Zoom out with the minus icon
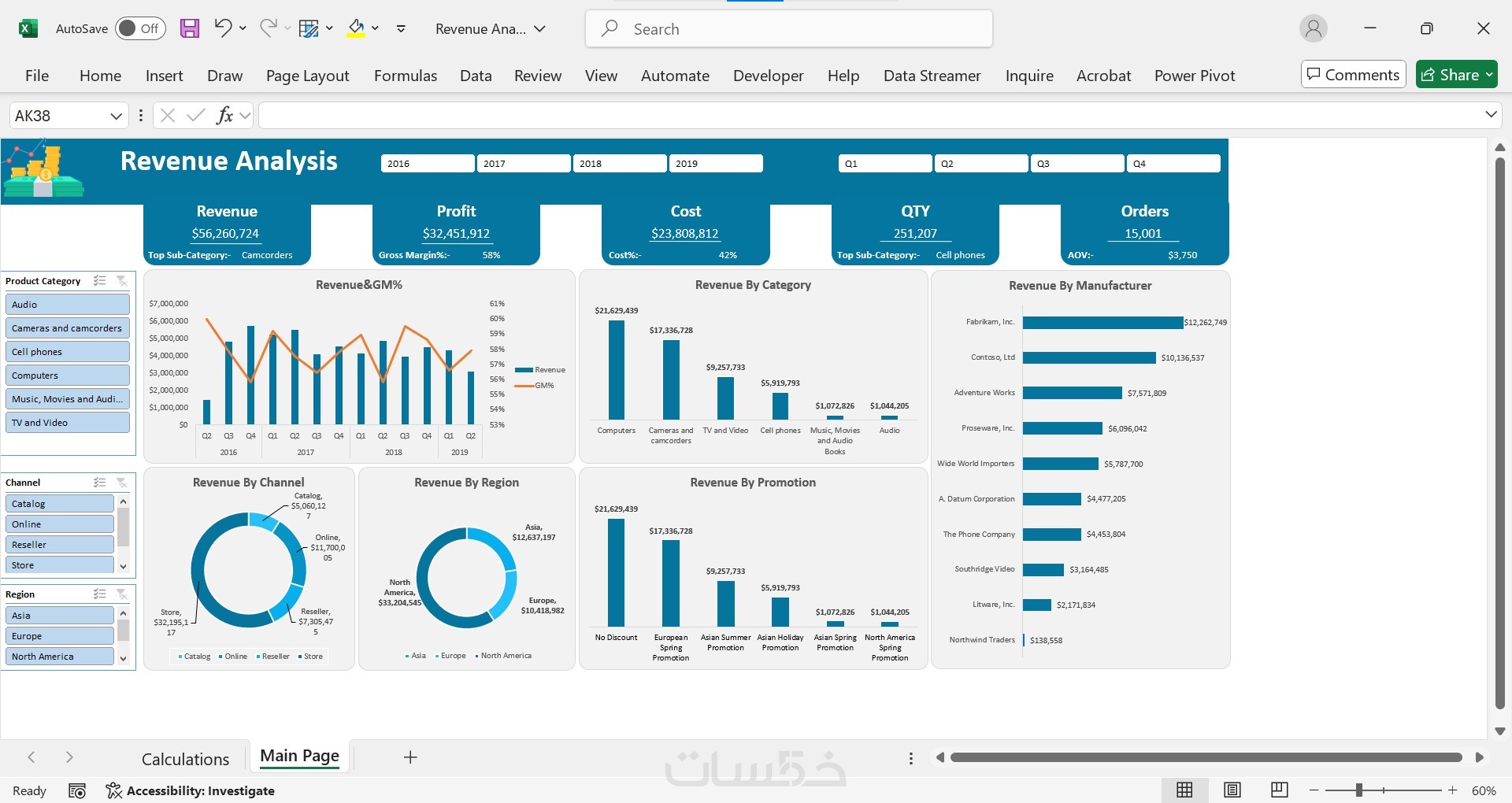 (x=1314, y=790)
